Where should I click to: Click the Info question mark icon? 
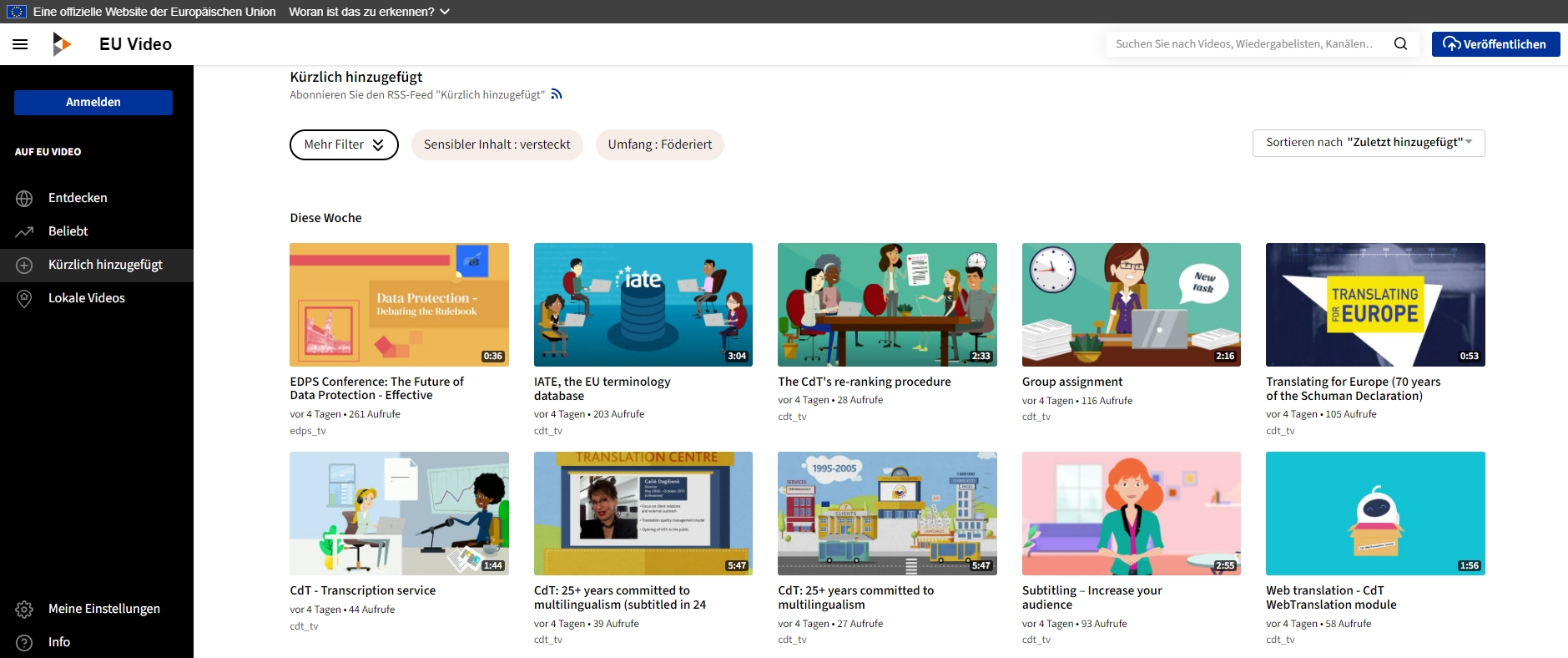click(x=24, y=642)
